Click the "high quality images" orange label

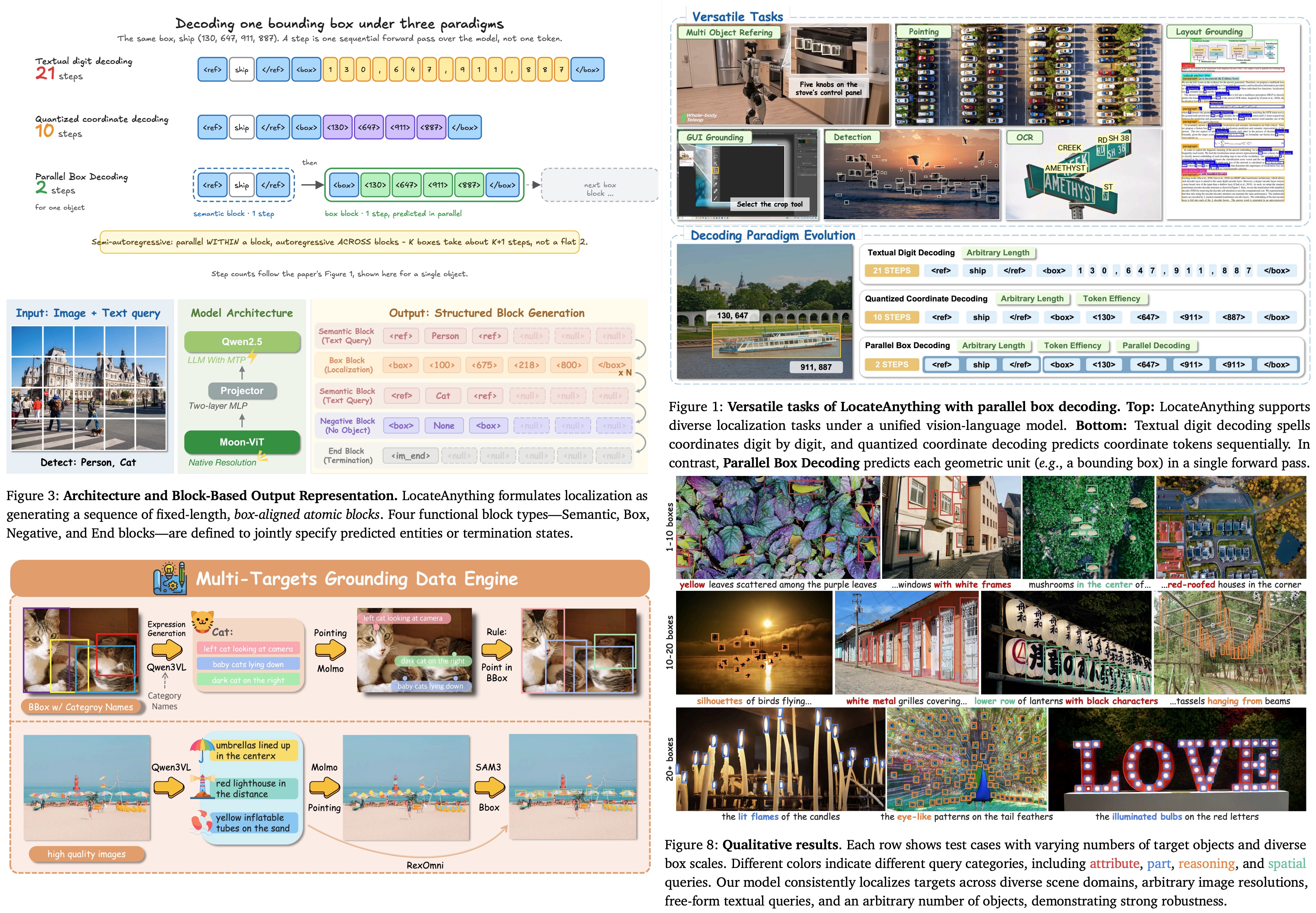click(86, 854)
